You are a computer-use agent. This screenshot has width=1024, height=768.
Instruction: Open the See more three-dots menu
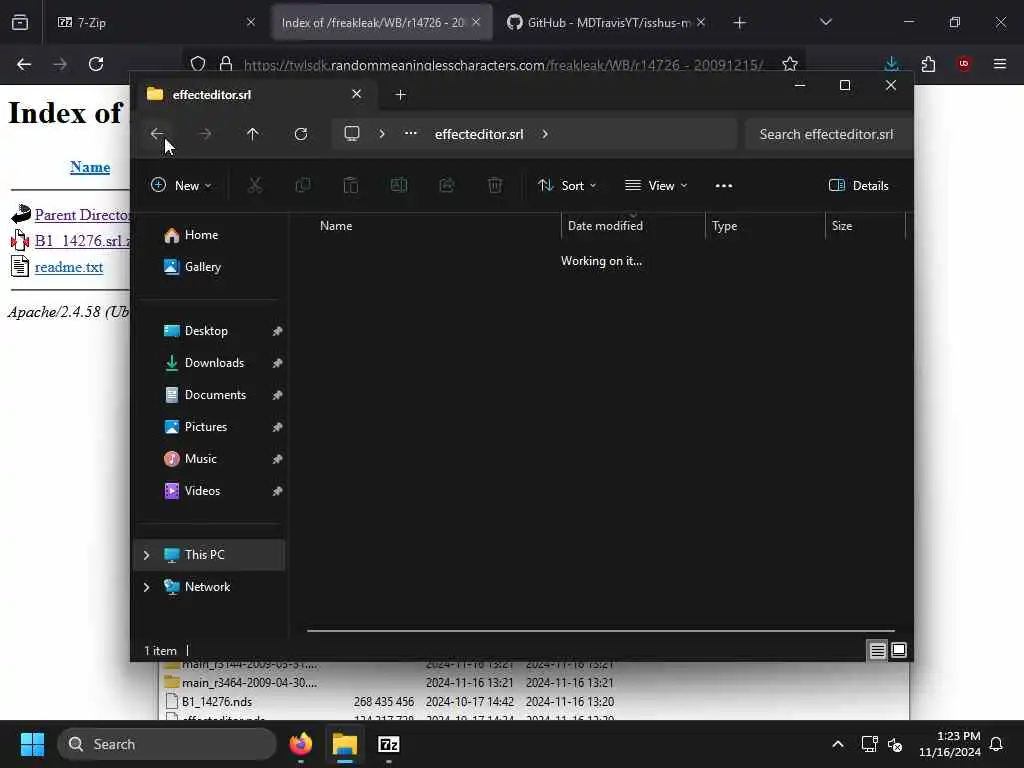pos(724,185)
